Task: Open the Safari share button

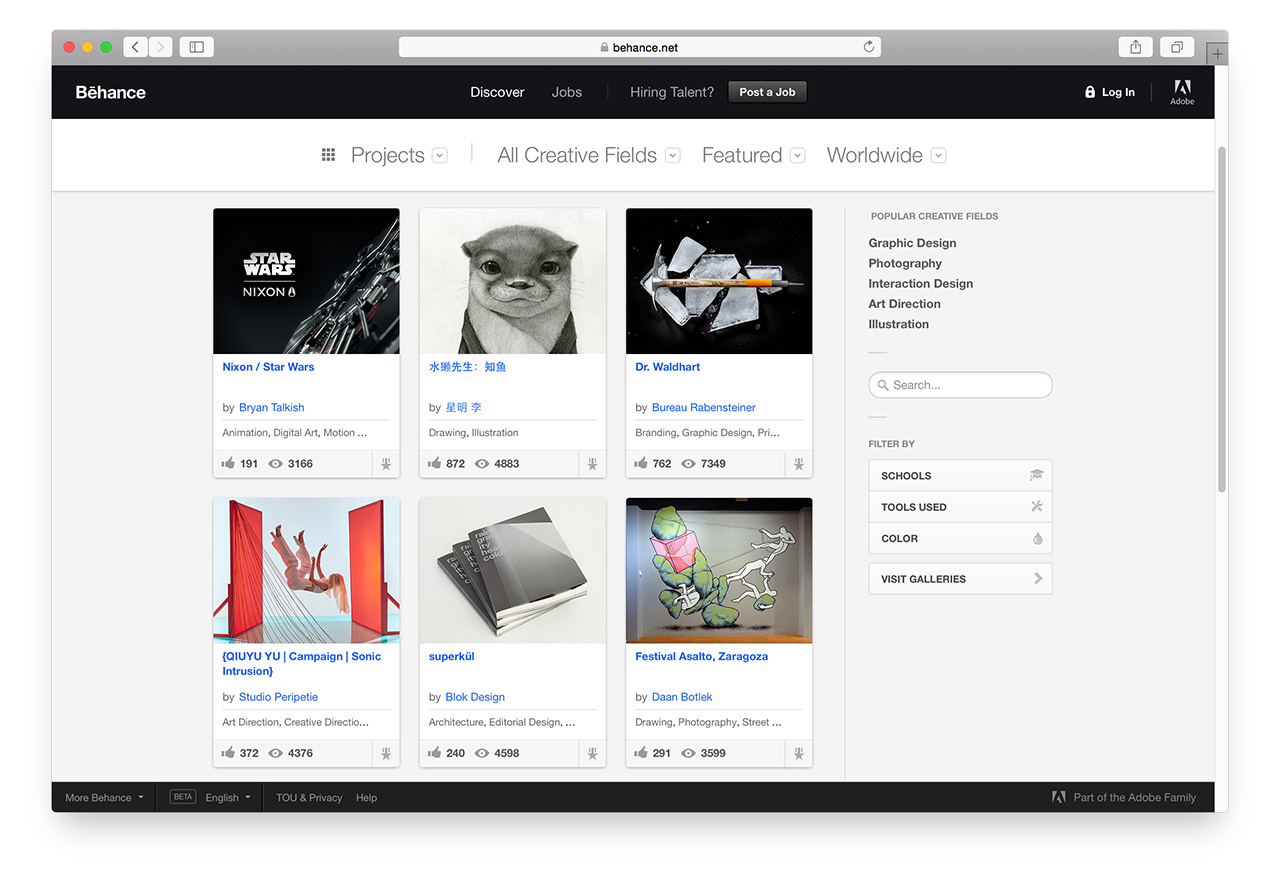Action: (x=1136, y=47)
